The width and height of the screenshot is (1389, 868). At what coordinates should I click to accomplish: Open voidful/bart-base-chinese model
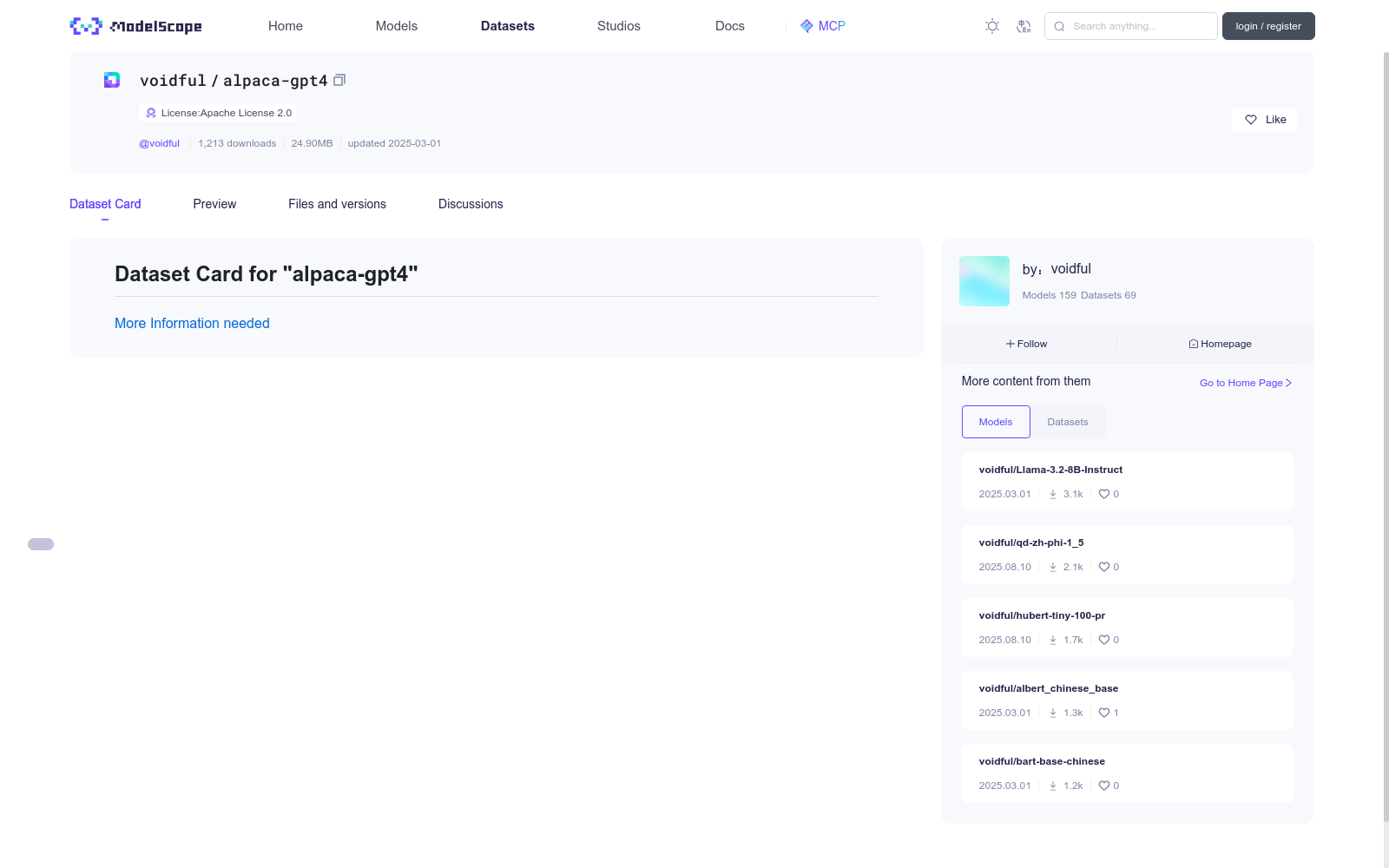point(1042,761)
